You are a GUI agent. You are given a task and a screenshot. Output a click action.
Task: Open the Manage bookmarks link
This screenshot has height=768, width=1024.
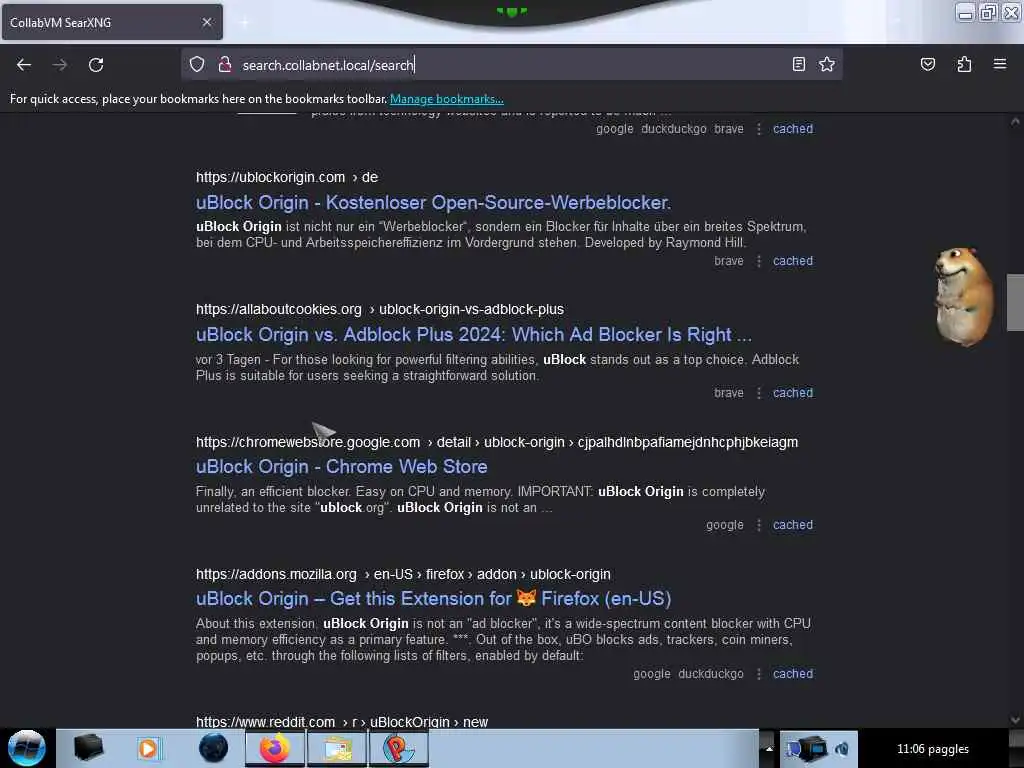click(x=447, y=99)
